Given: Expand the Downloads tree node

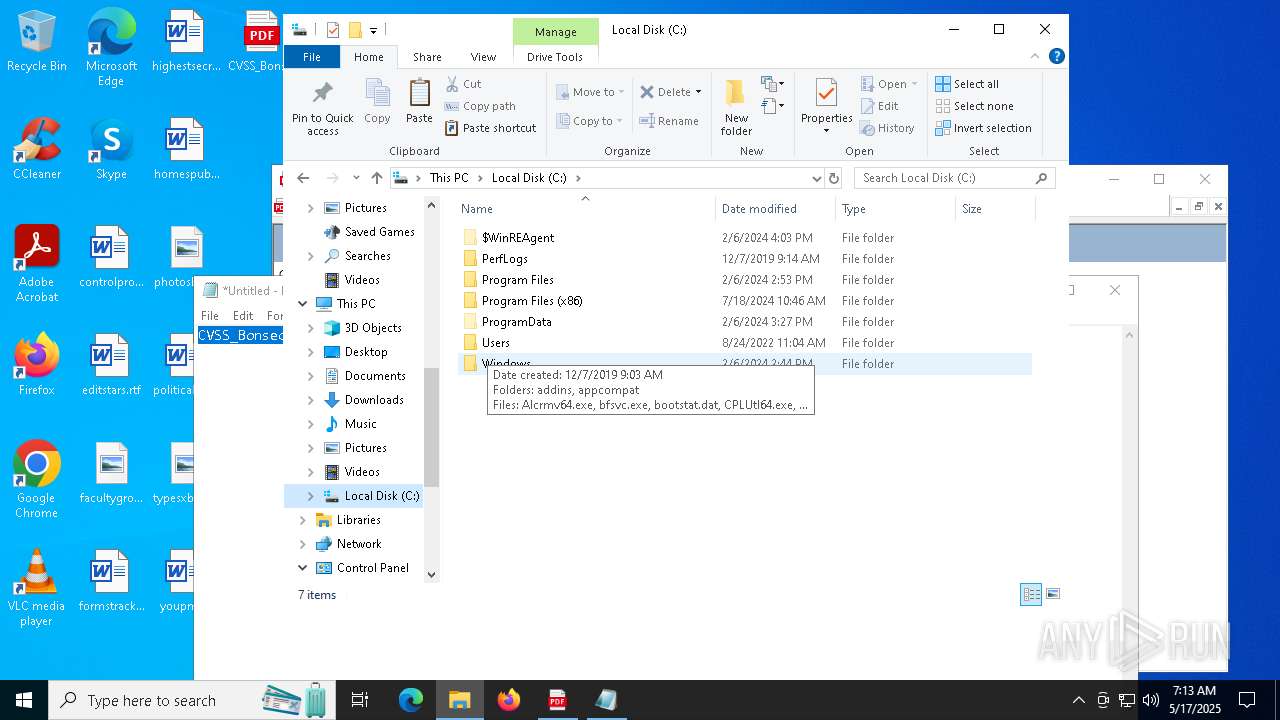Looking at the screenshot, I should pyautogui.click(x=310, y=400).
